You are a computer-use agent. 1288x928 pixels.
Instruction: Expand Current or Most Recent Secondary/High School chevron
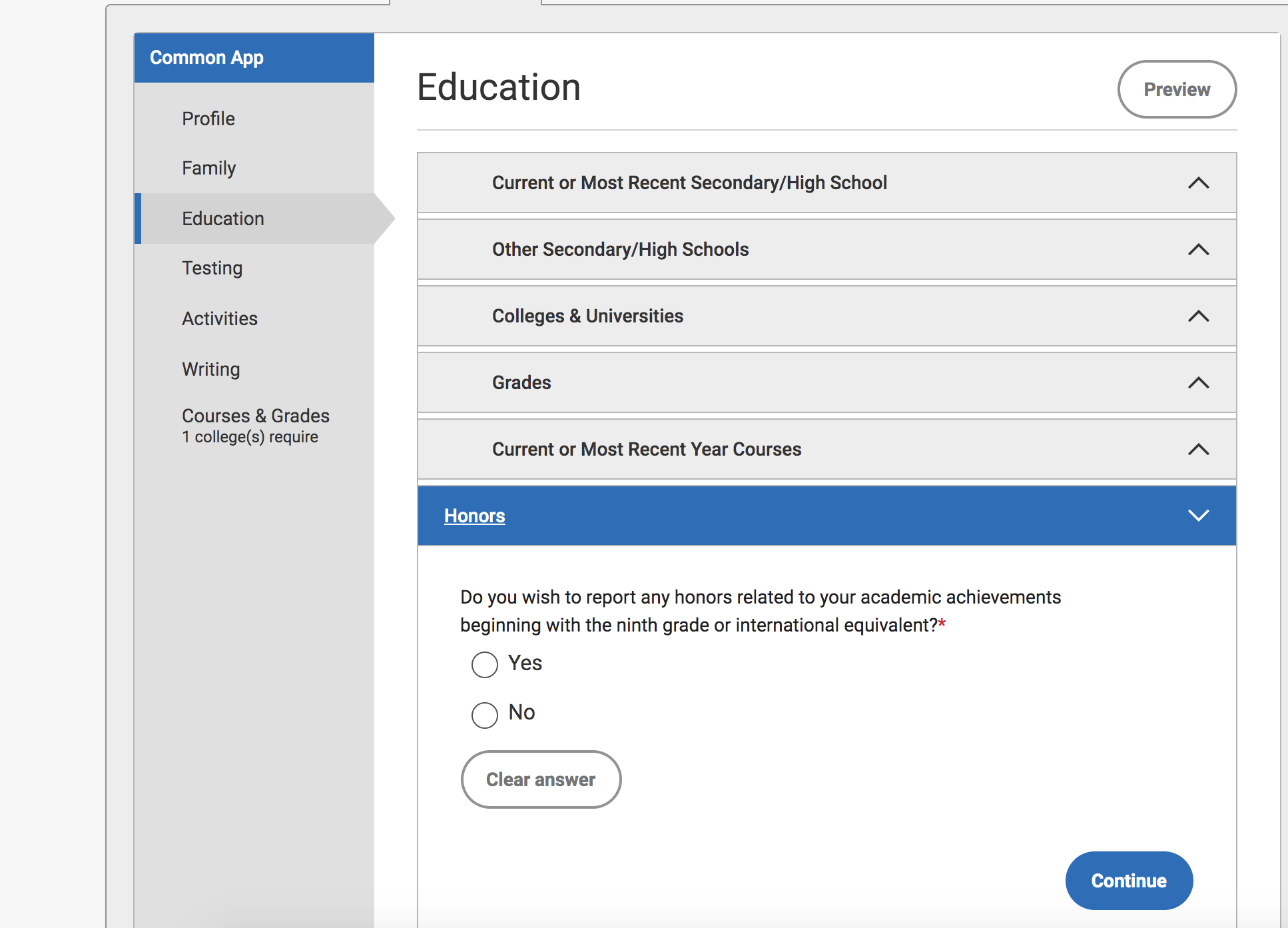coord(1198,183)
